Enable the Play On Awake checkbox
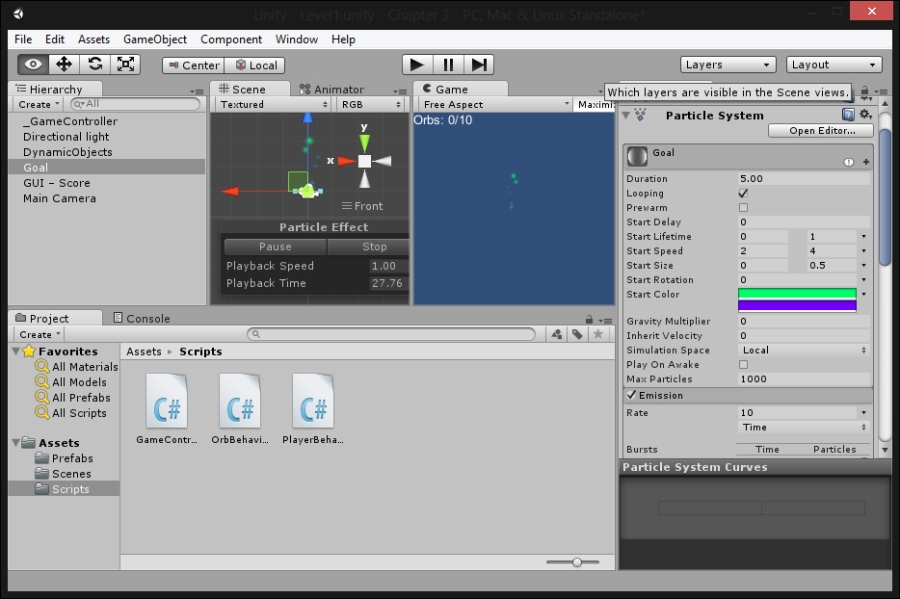The width and height of the screenshot is (900, 599). (x=743, y=364)
